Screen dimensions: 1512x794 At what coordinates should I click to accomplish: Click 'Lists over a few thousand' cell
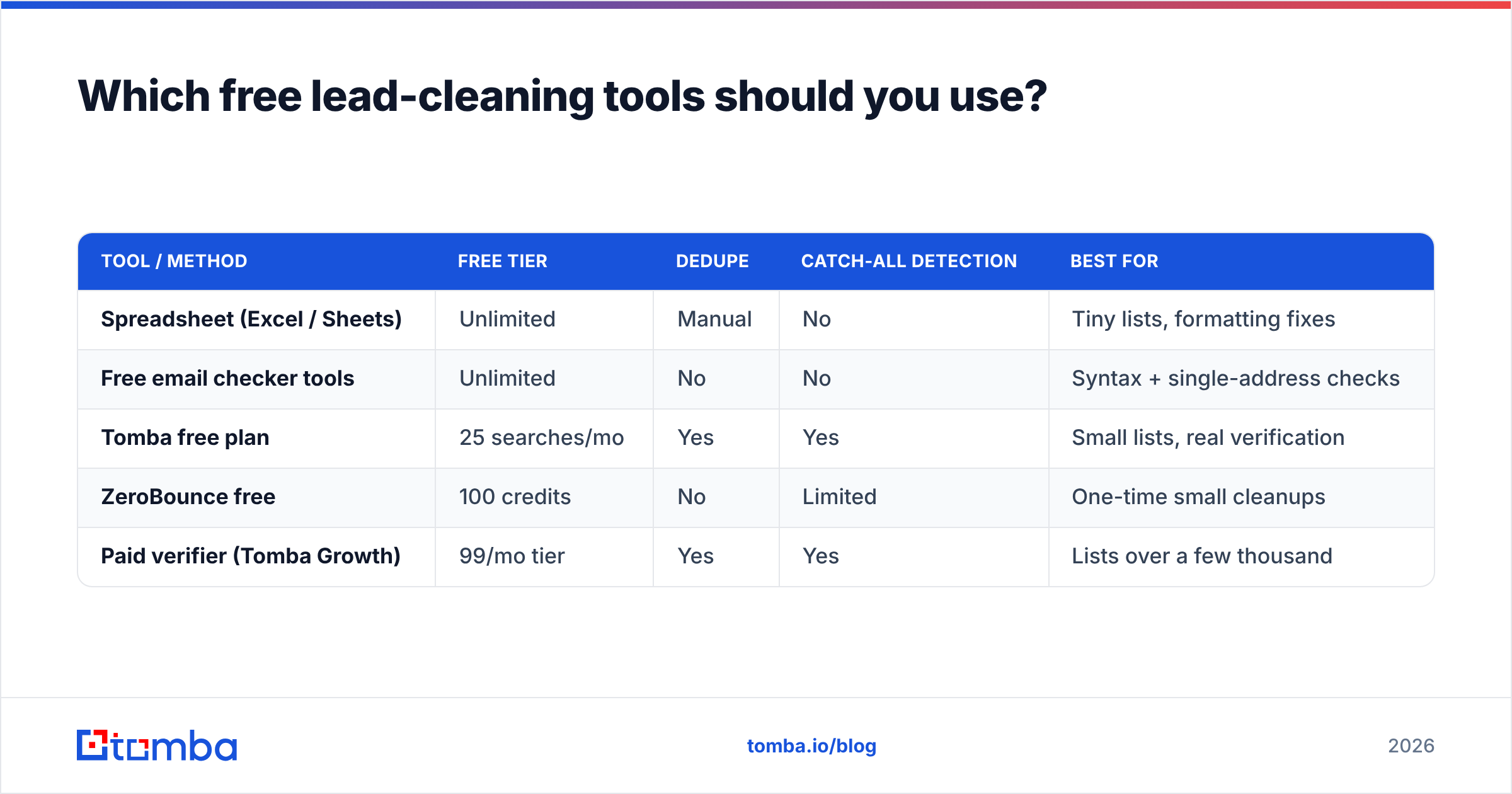[x=1202, y=556]
